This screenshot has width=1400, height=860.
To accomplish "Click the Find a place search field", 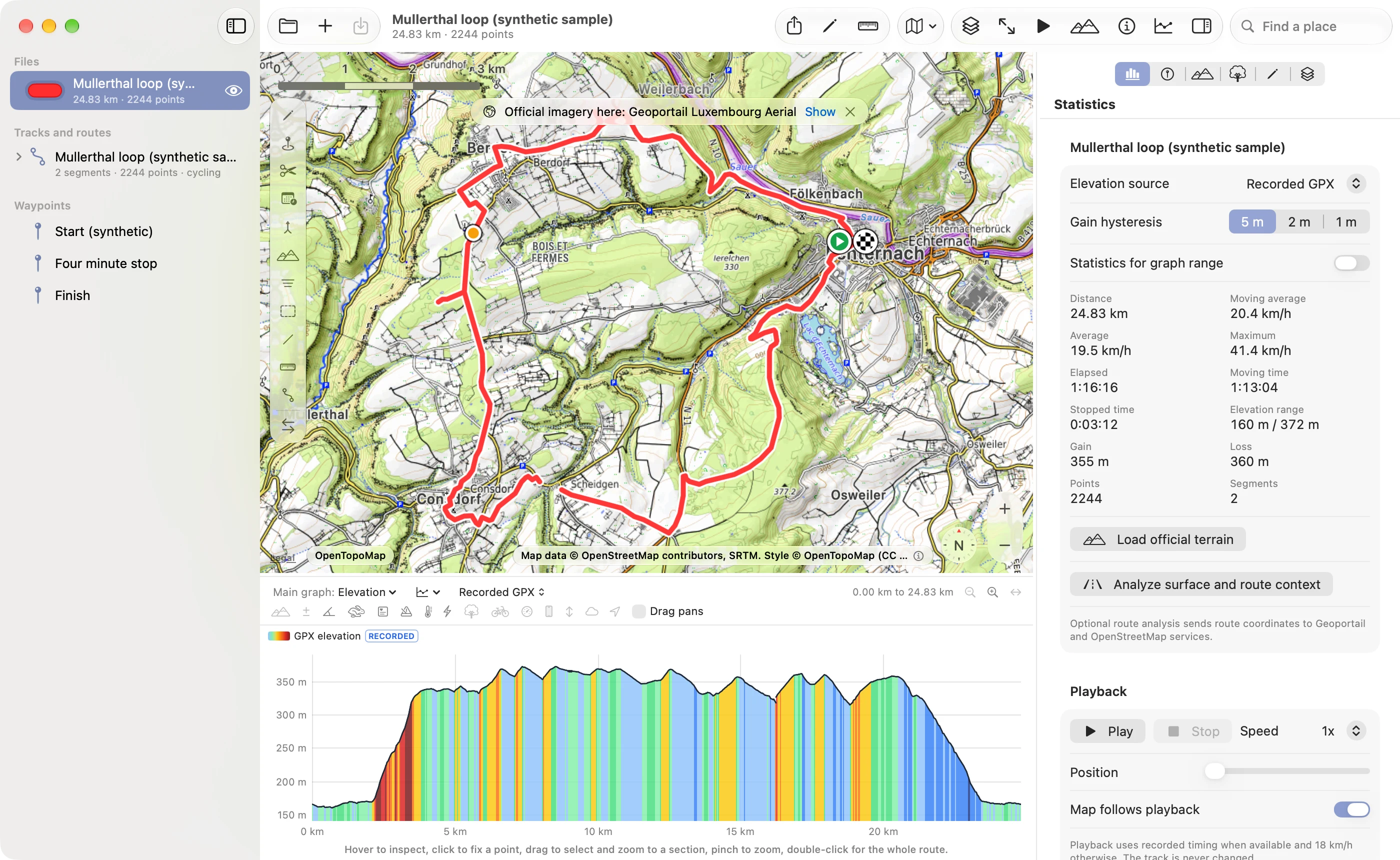I will click(x=1310, y=26).
